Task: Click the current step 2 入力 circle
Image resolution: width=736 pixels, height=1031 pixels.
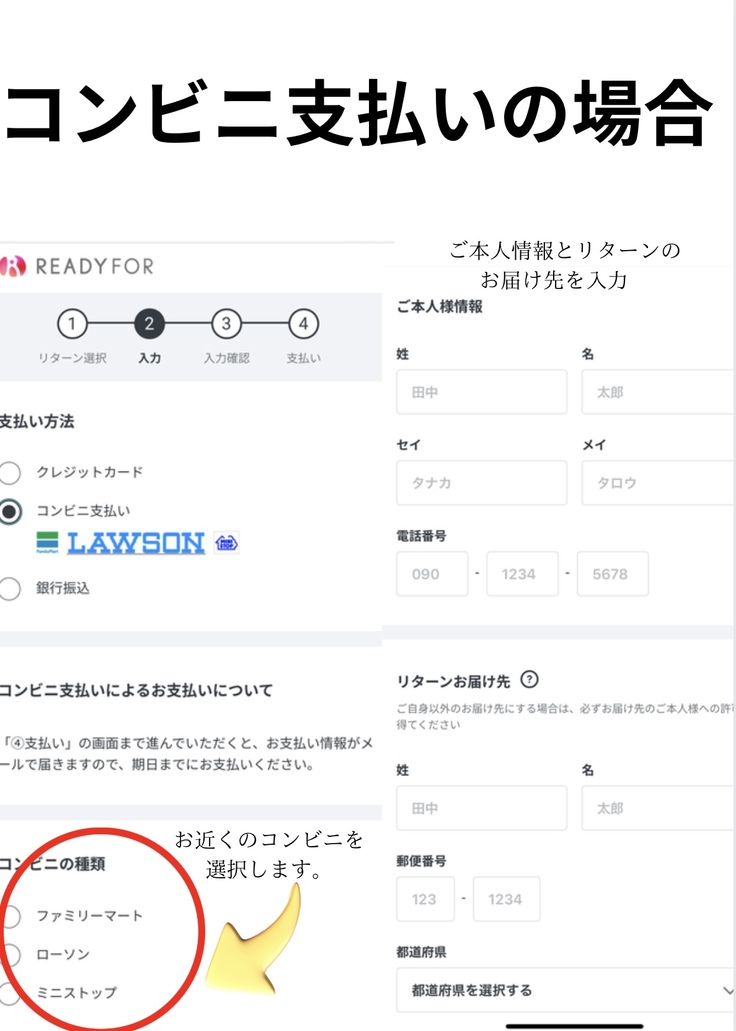Action: (x=148, y=324)
